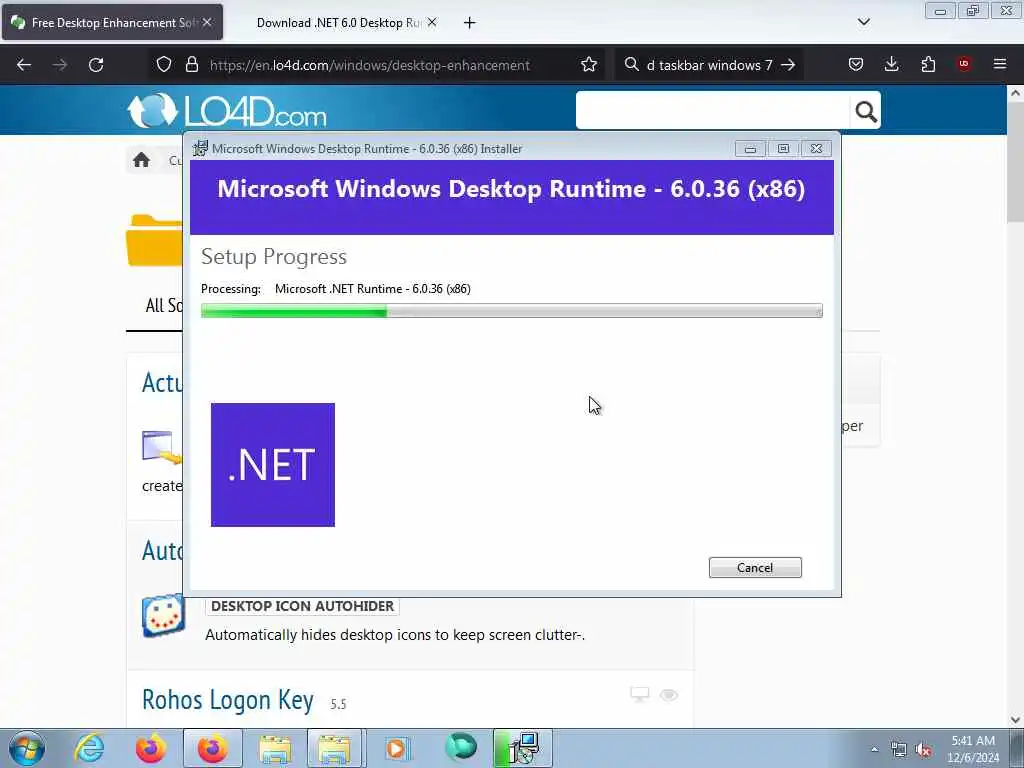Submit search with the arrow button
Viewport: 1024px width, 768px height.
(x=788, y=65)
